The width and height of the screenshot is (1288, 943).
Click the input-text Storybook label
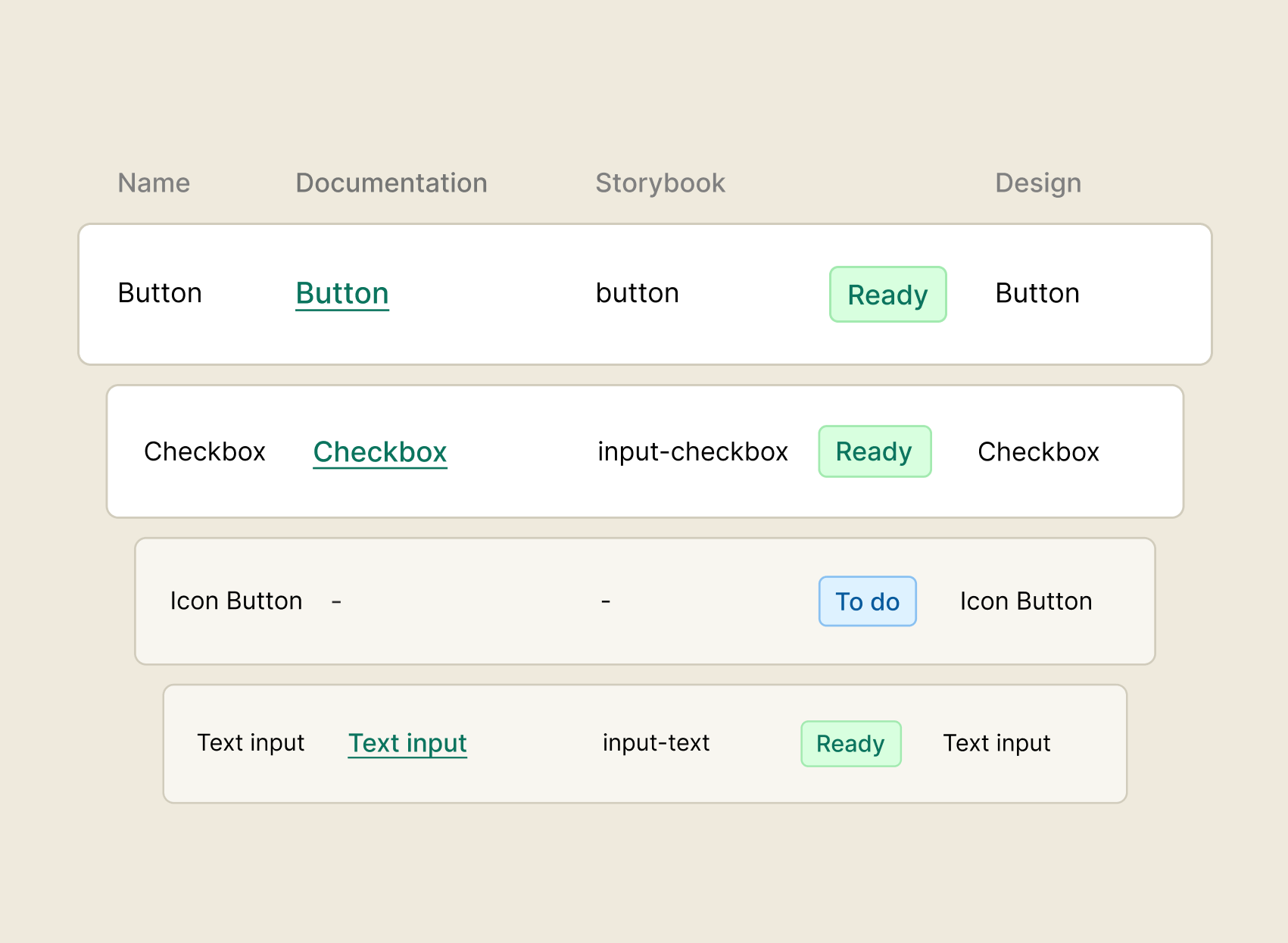point(656,743)
